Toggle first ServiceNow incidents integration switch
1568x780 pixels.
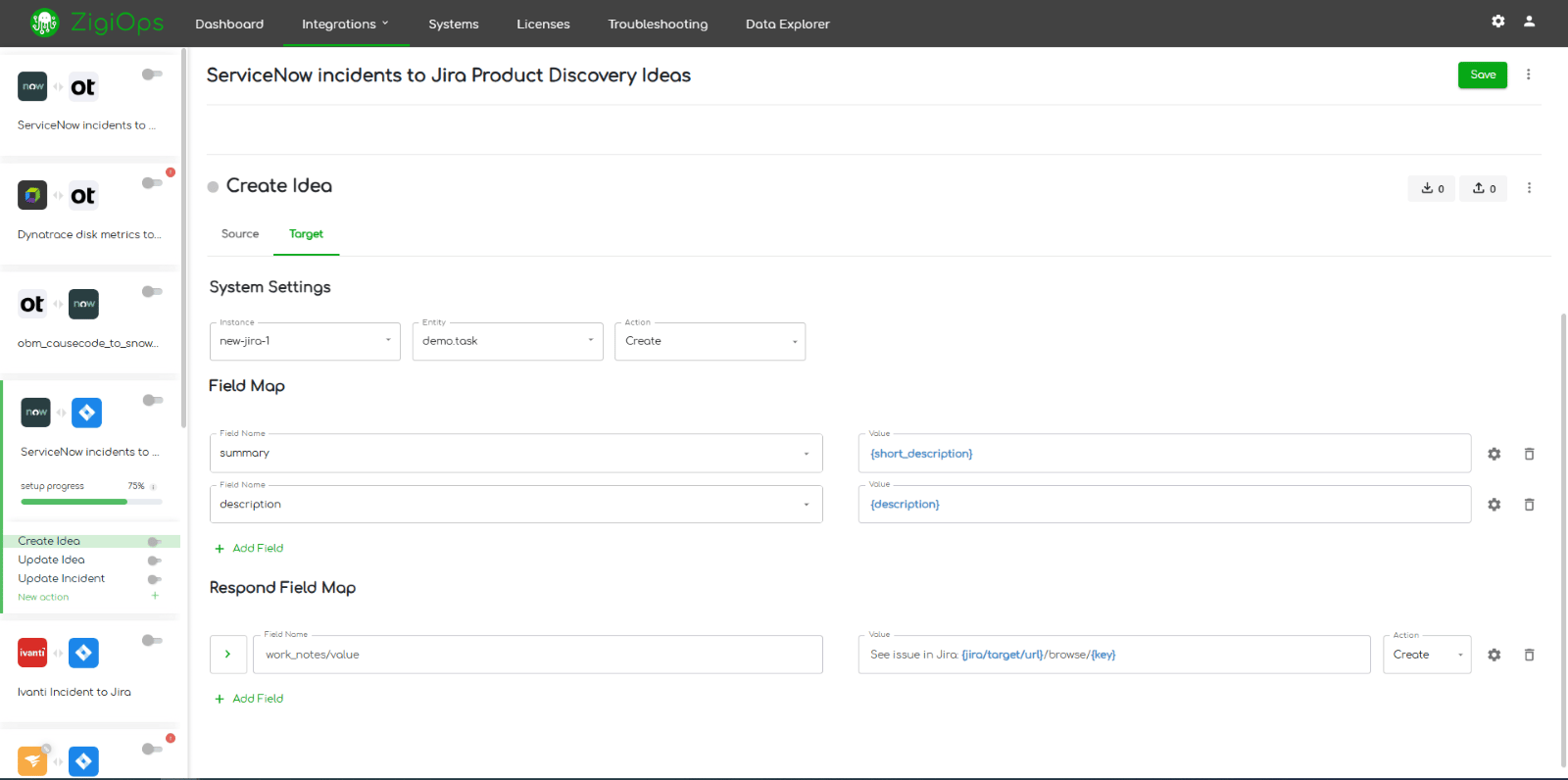(152, 74)
